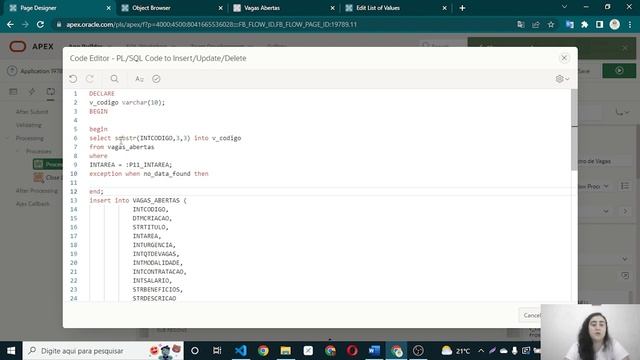The image size is (640, 360).
Task: Open Opera browser from taskbar
Action: coord(352,351)
